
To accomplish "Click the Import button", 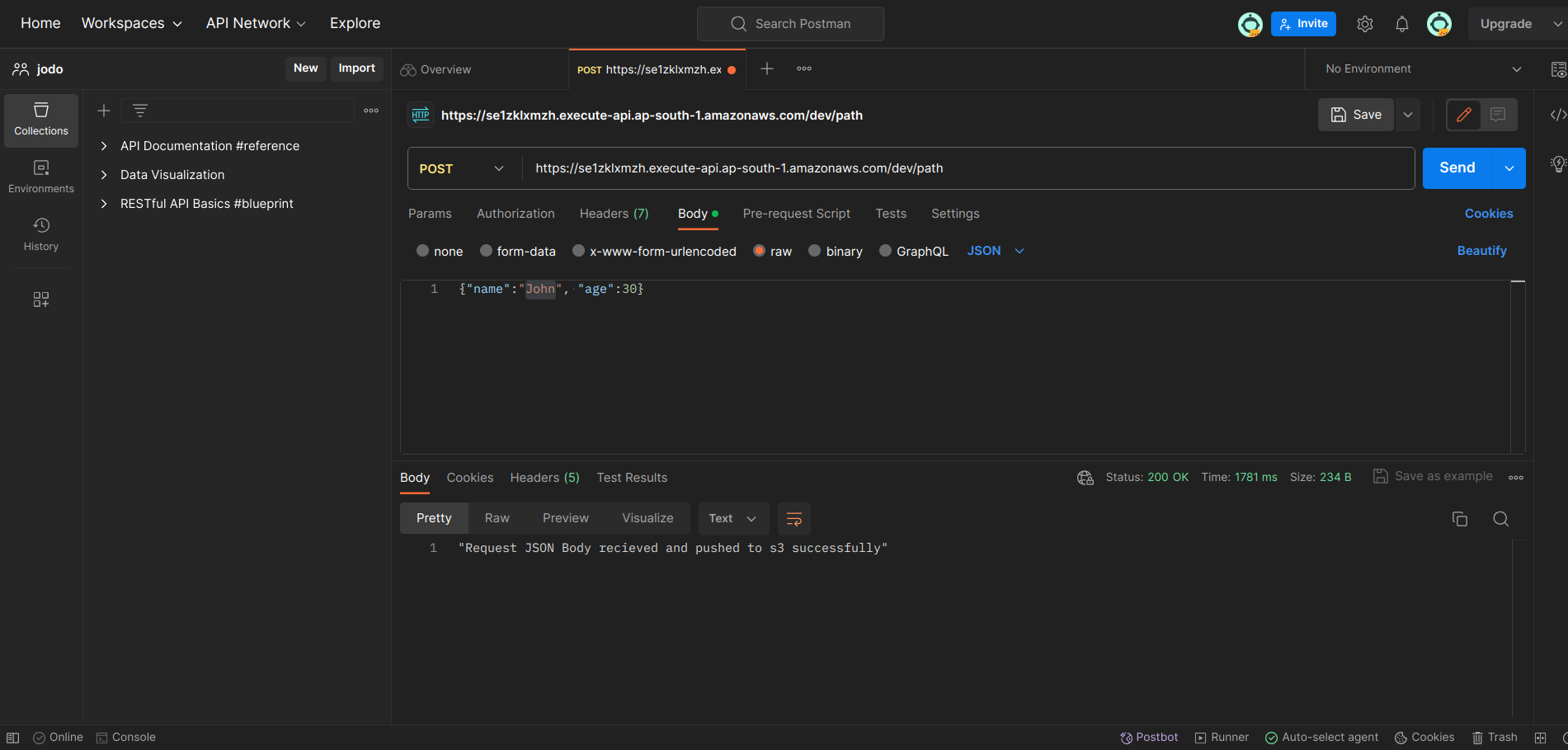I will 356,68.
